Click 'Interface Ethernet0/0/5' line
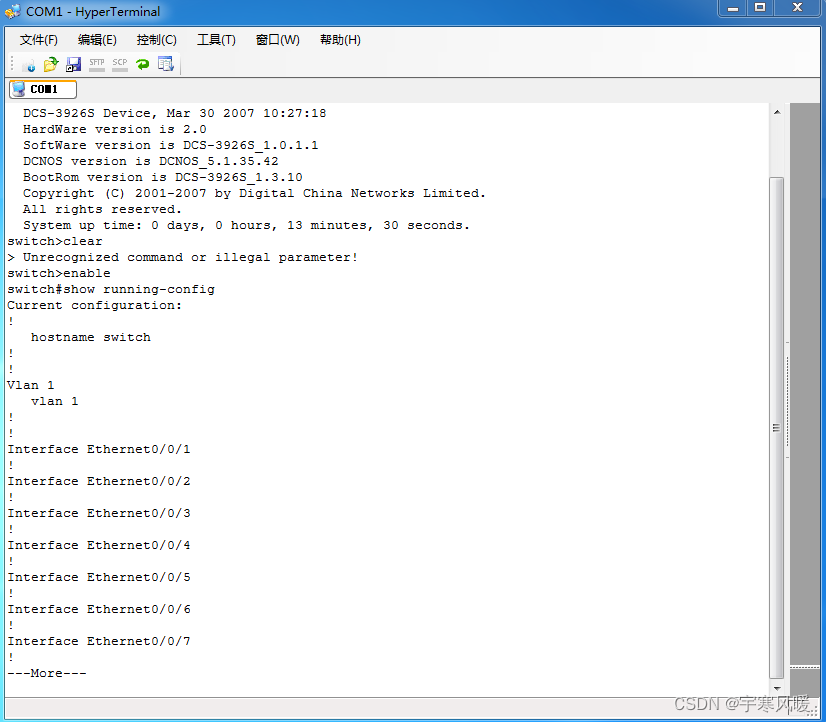826x722 pixels. pos(99,578)
